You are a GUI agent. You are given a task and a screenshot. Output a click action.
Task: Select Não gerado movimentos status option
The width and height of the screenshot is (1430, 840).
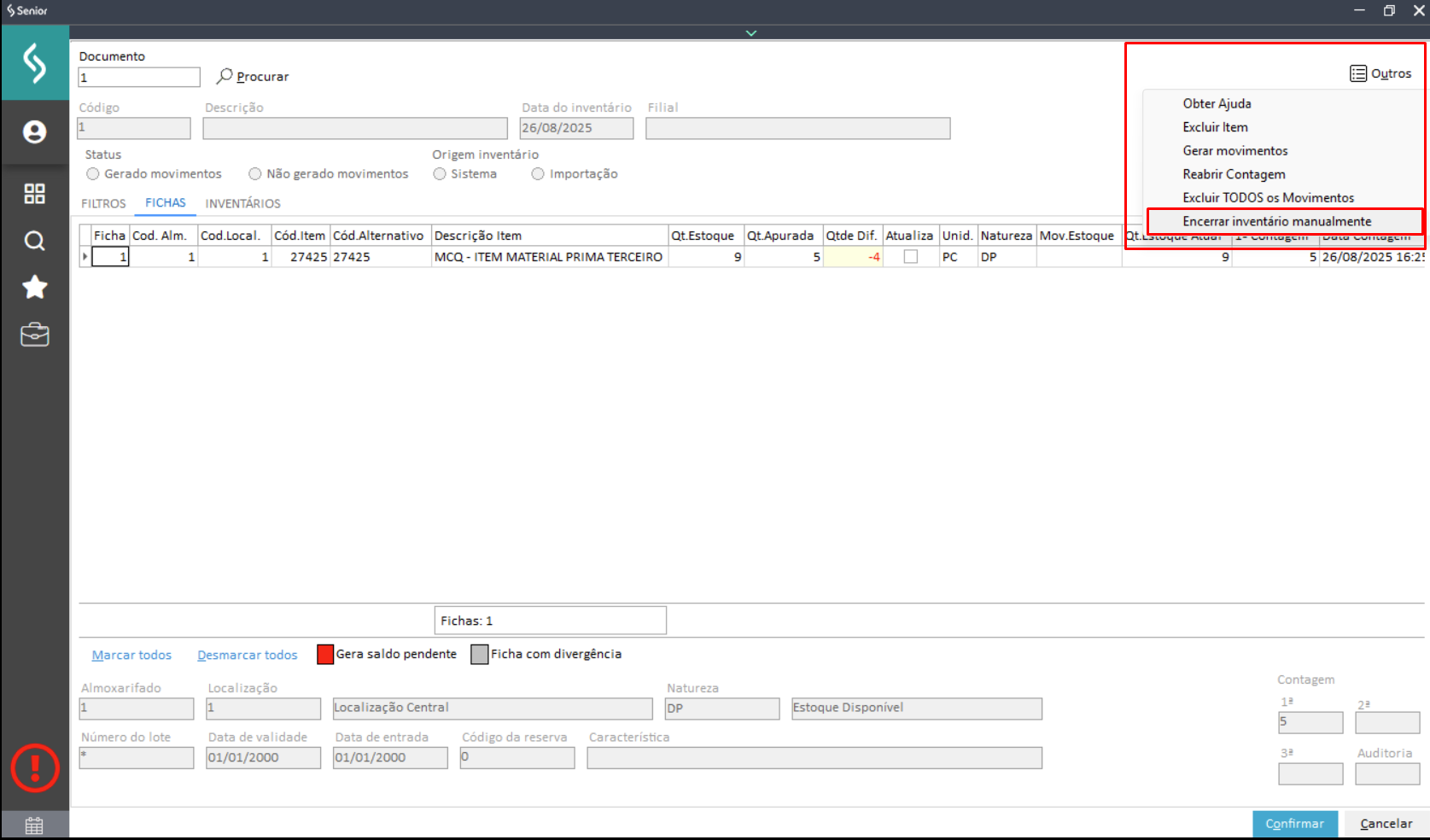tap(255, 174)
